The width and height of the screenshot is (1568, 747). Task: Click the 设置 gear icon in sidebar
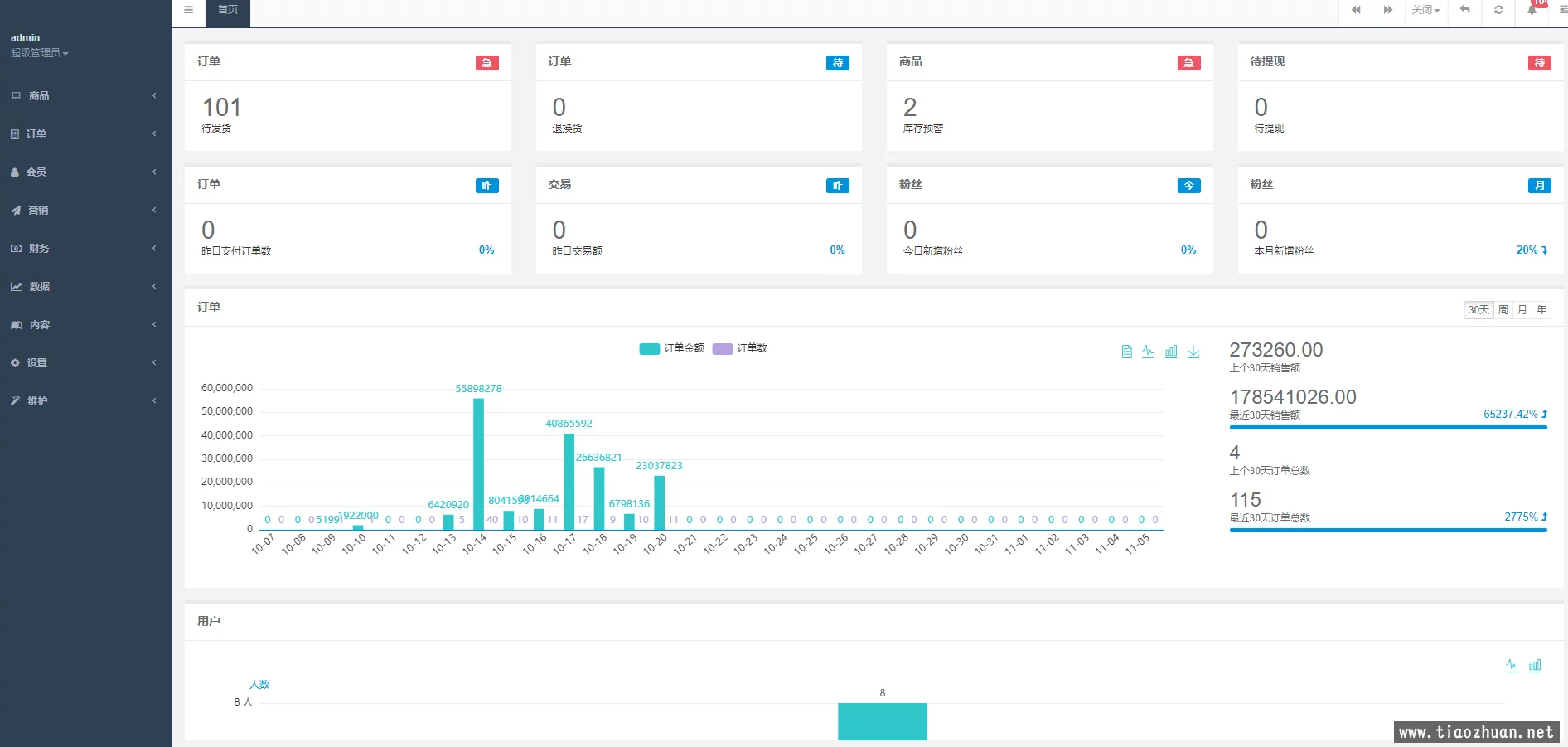coord(15,363)
